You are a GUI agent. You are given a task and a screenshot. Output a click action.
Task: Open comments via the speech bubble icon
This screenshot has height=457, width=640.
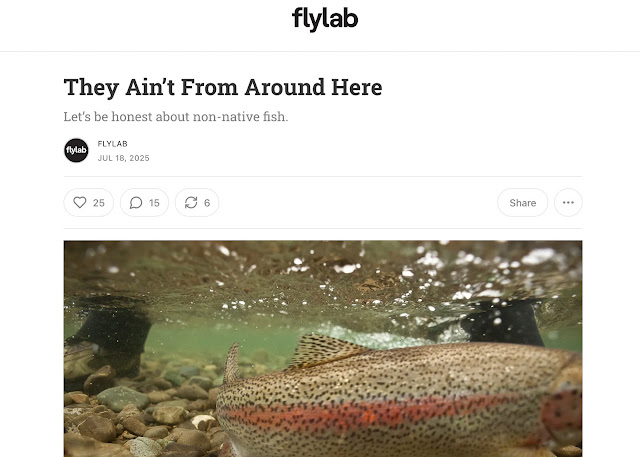pyautogui.click(x=136, y=202)
